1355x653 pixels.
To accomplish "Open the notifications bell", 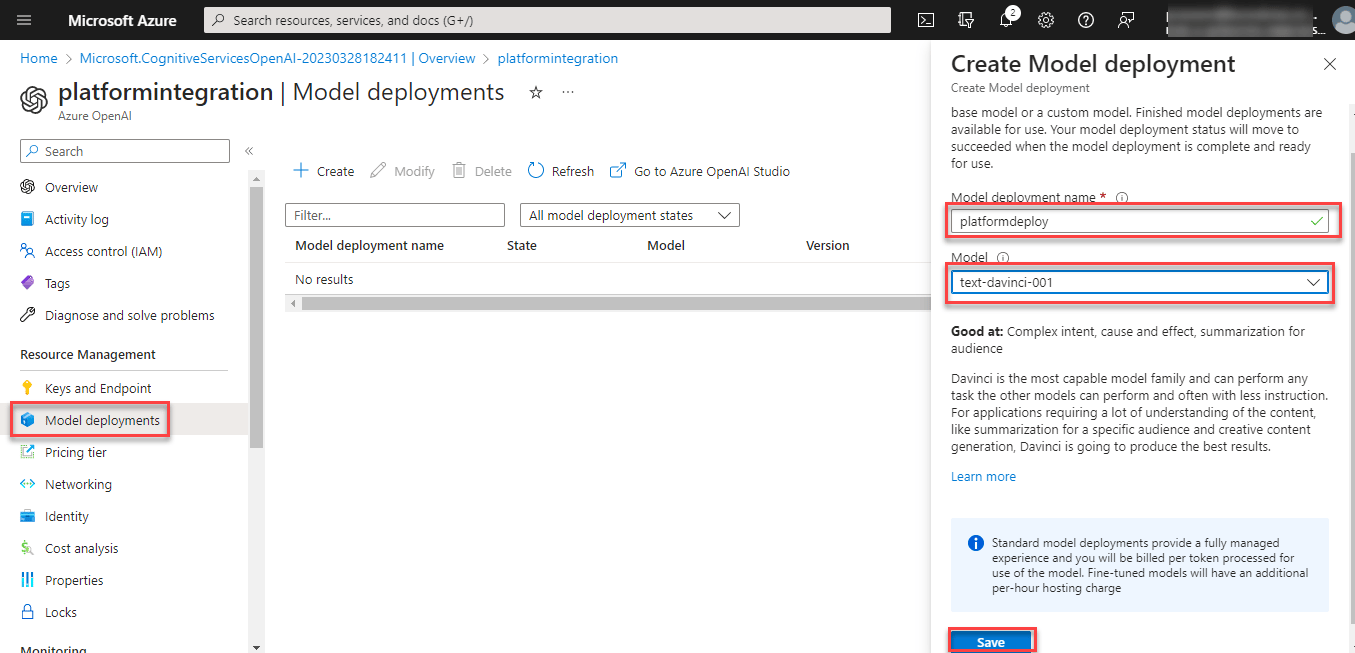I will click(1007, 20).
